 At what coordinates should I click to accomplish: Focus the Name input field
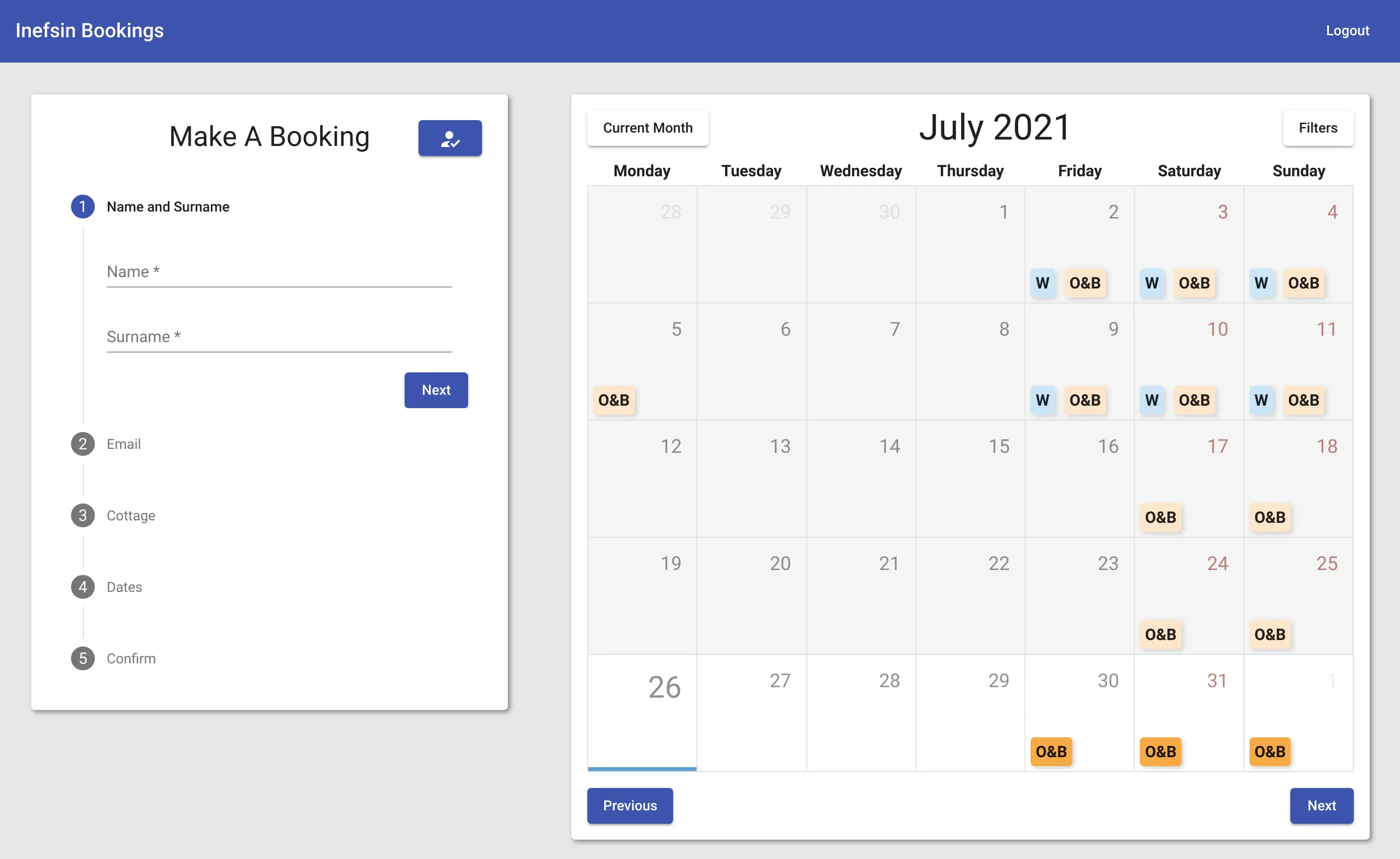click(279, 272)
